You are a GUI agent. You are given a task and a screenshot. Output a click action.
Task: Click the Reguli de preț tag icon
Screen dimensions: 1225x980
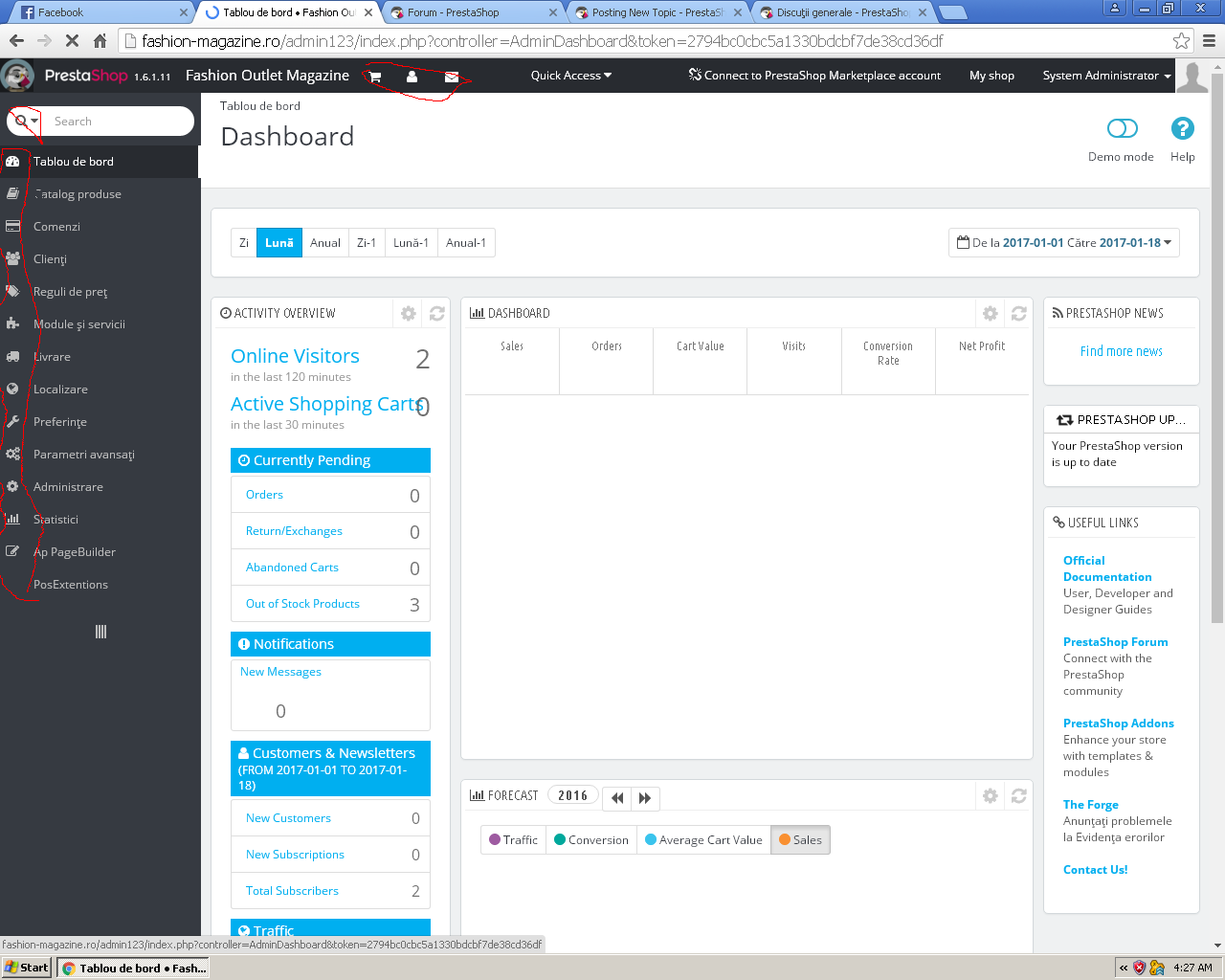tap(12, 291)
